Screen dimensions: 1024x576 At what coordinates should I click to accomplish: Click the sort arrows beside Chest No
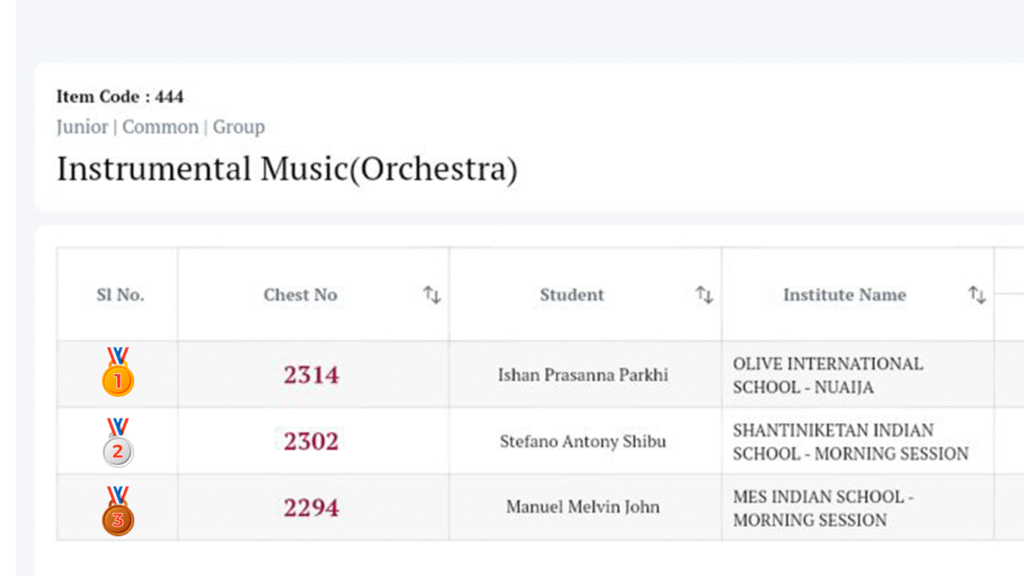coord(431,295)
